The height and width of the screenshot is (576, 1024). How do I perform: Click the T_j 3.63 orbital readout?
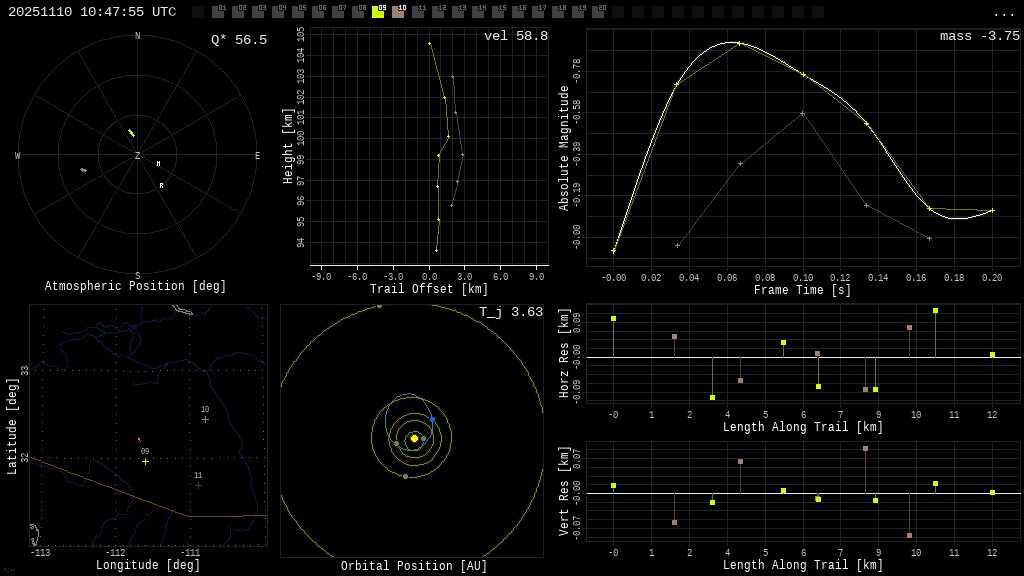pos(510,312)
